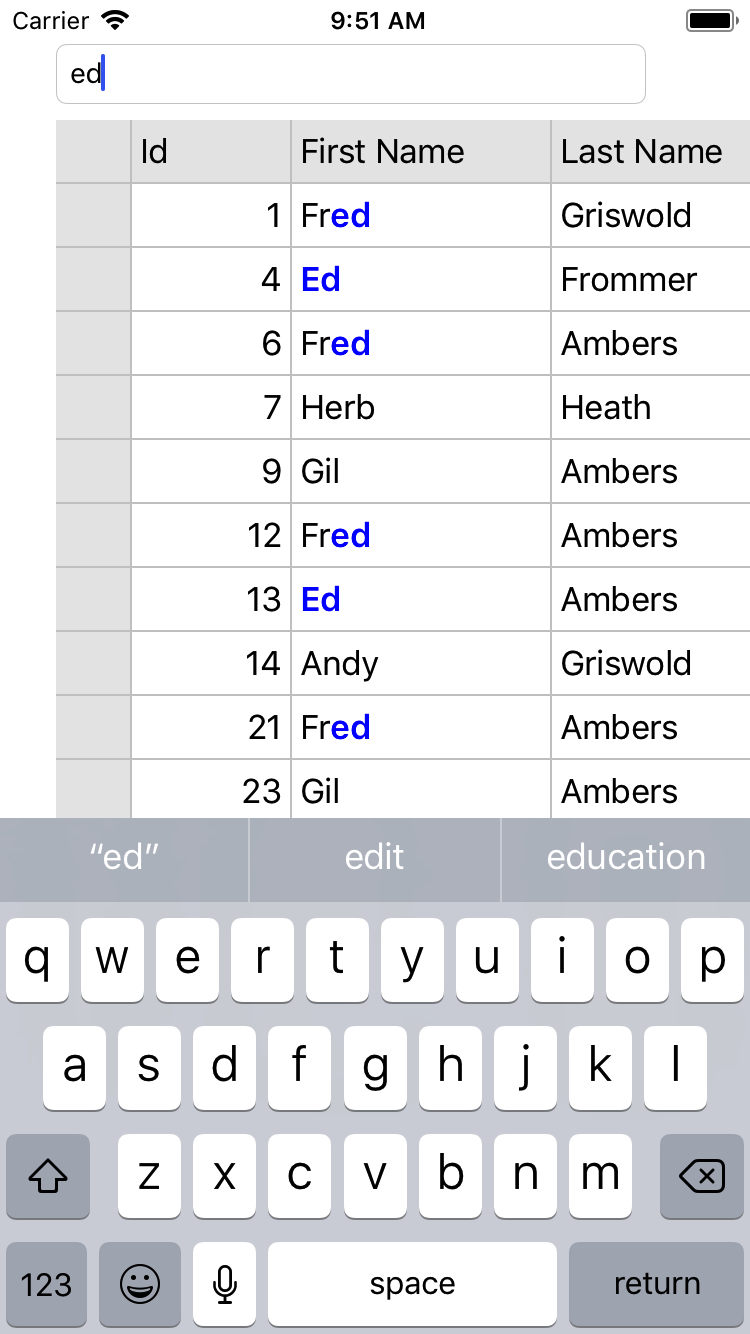Screen dimensions: 750x1334
Task: Select the Frommer last name cell
Action: pos(650,280)
